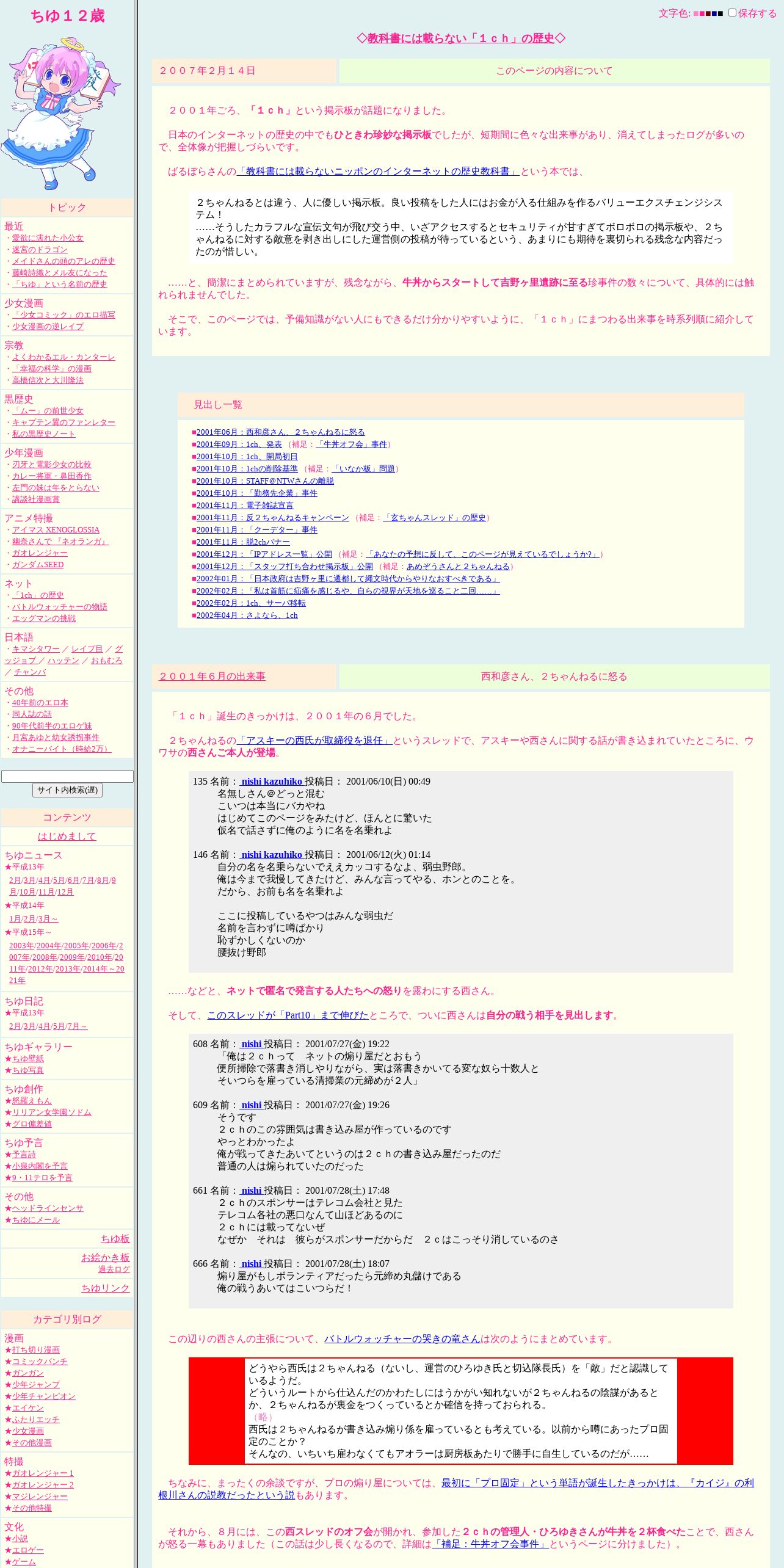Viewport: 784px width, 1568px height.
Task: Open the 教科書には載らないニッポンのインターネットの歴史教科書 book link
Action: (x=378, y=172)
